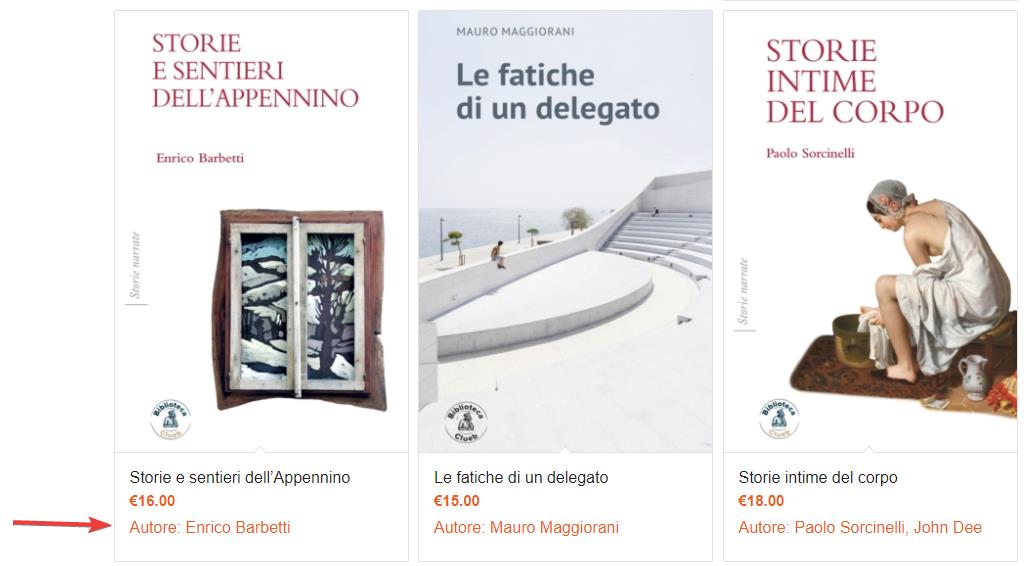Screen dimensions: 1034x566
Task: Open the wooden window artwork on Appennino cover
Action: pyautogui.click(x=299, y=309)
